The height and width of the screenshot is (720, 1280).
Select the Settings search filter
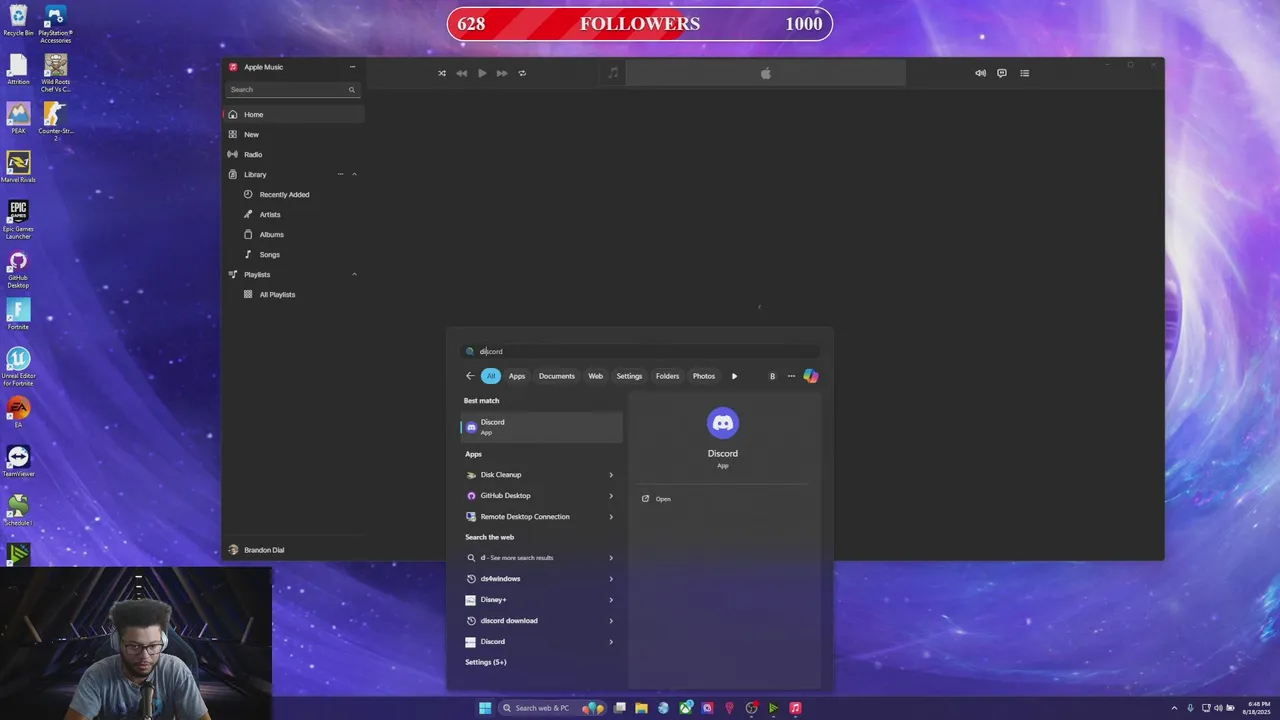pos(629,376)
